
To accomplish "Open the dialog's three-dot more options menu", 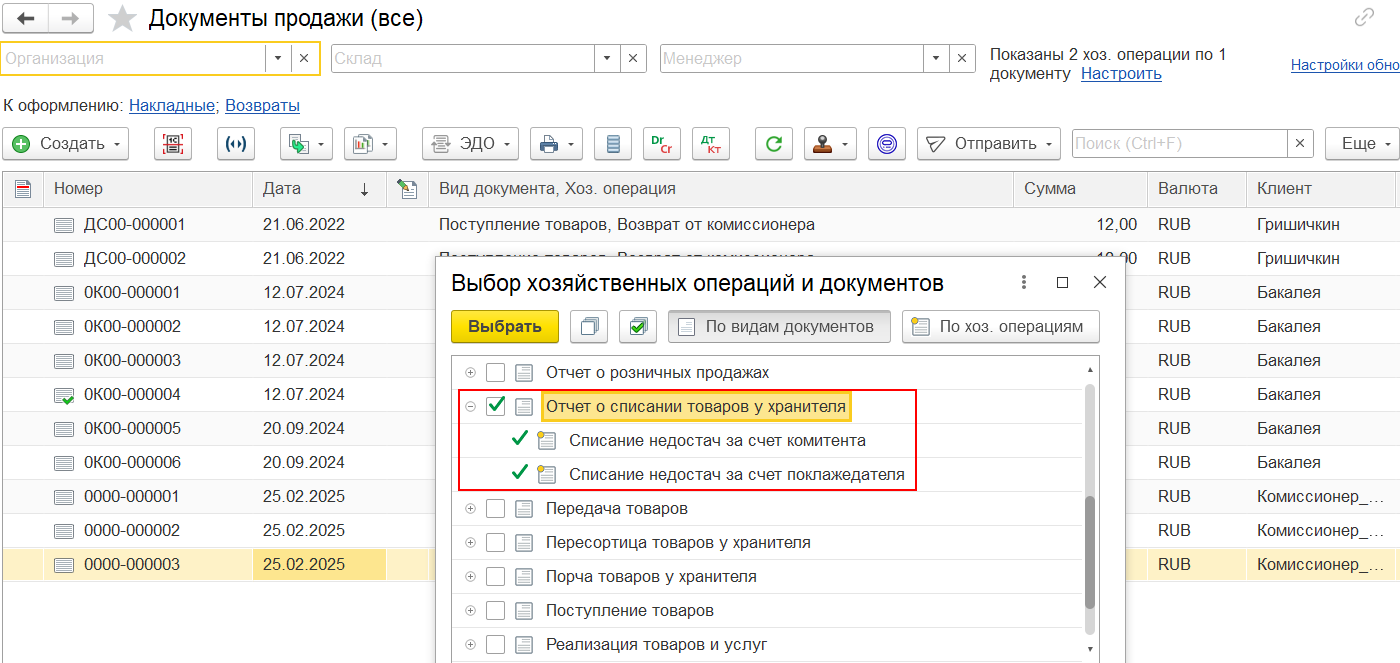I will [x=1023, y=283].
